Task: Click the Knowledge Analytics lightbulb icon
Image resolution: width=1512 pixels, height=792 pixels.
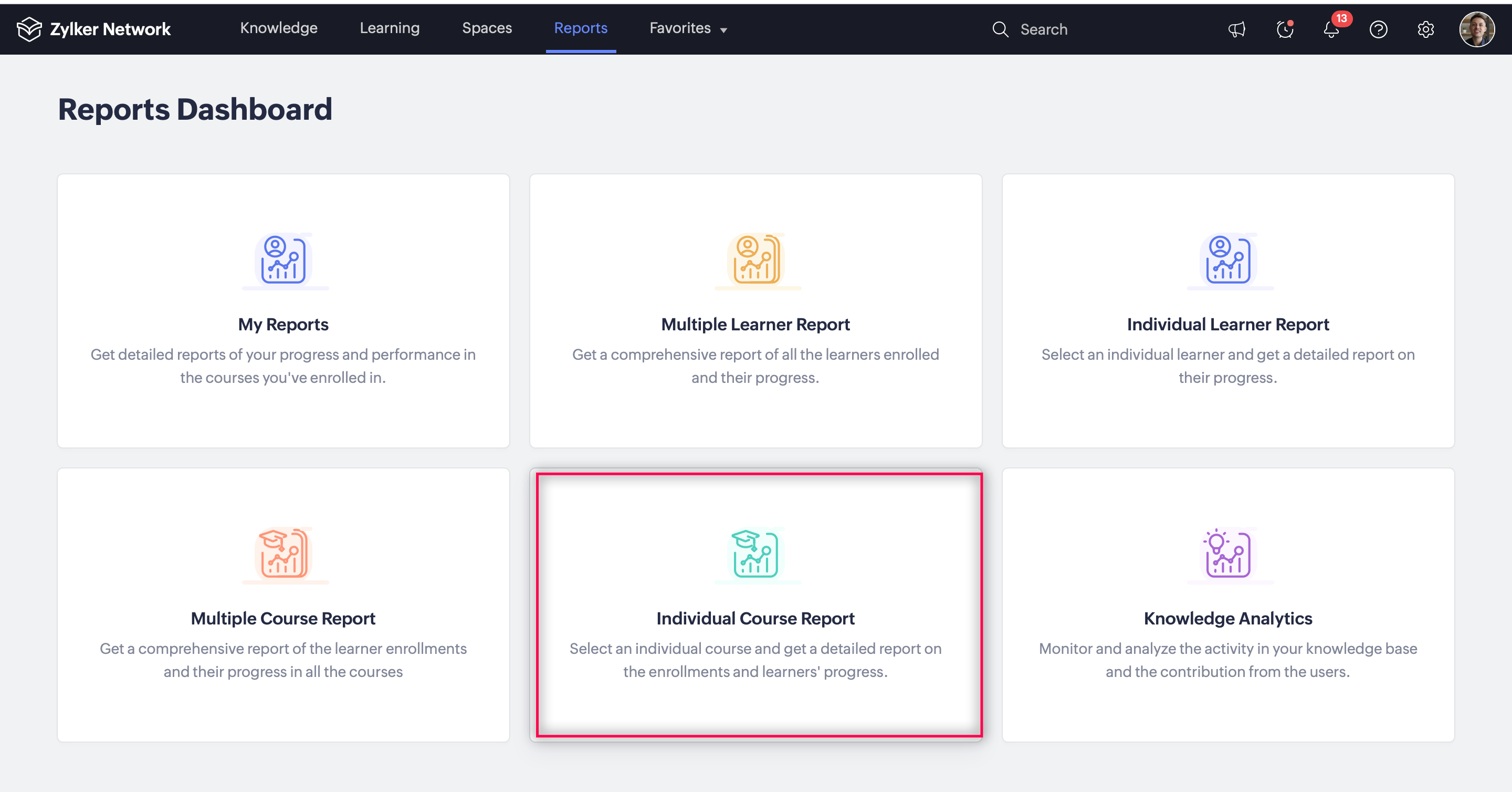Action: (x=1228, y=554)
